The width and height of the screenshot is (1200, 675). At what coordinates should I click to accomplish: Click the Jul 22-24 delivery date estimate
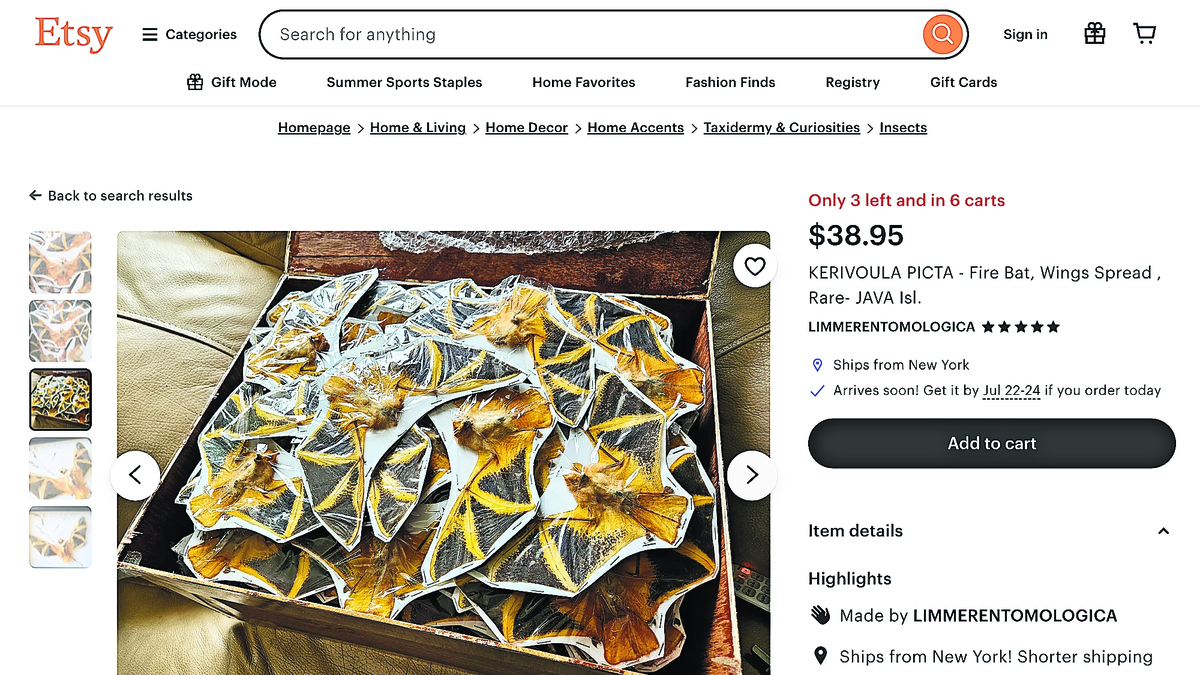tap(1011, 390)
